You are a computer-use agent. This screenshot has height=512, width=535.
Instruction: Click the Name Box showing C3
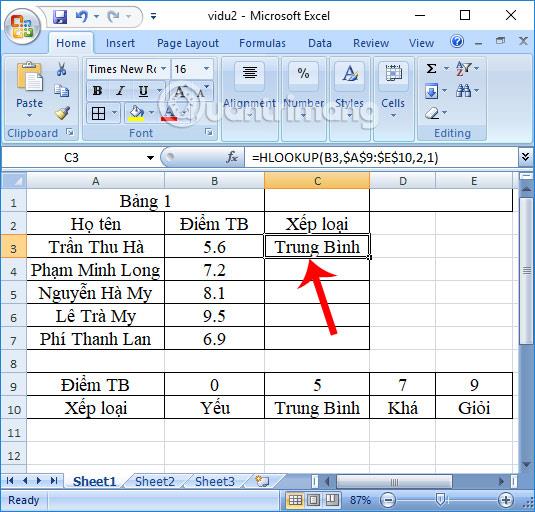click(72, 158)
